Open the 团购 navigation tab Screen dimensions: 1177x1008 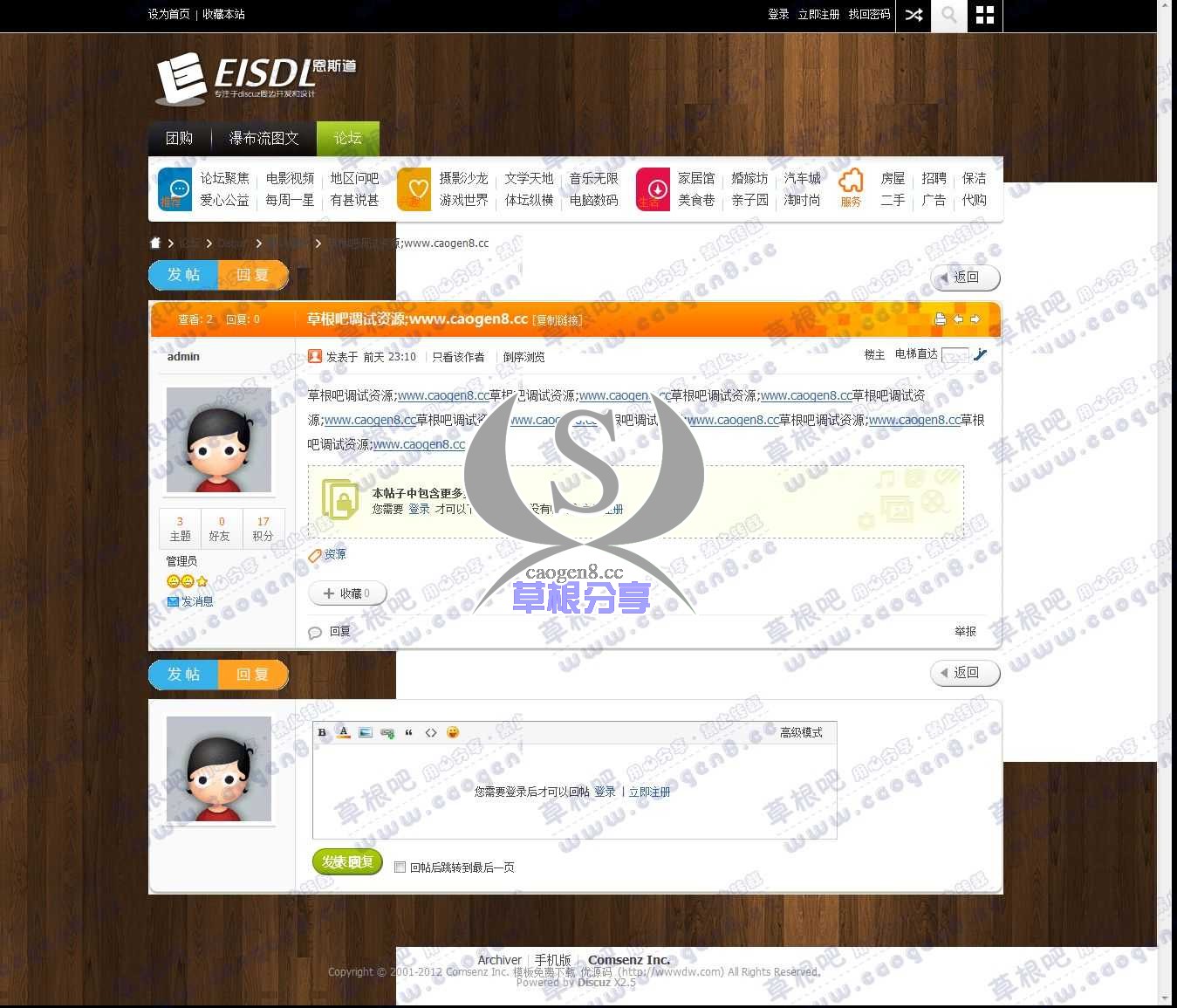[179, 138]
